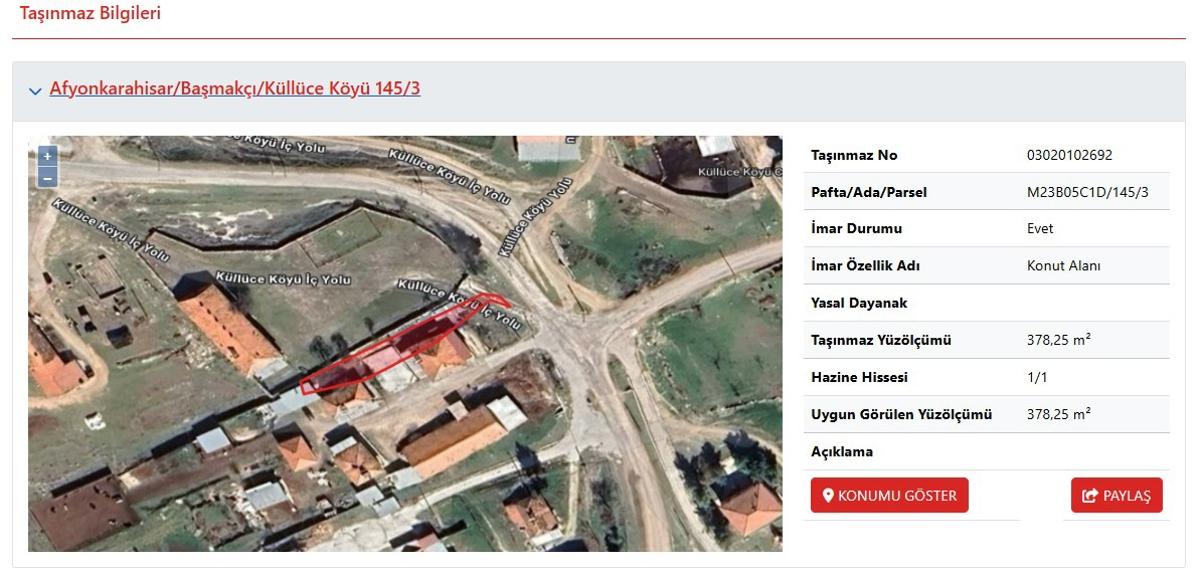The width and height of the screenshot is (1200, 572).
Task: Click the share arrow icon in PAYLAŞ
Action: (1090, 495)
